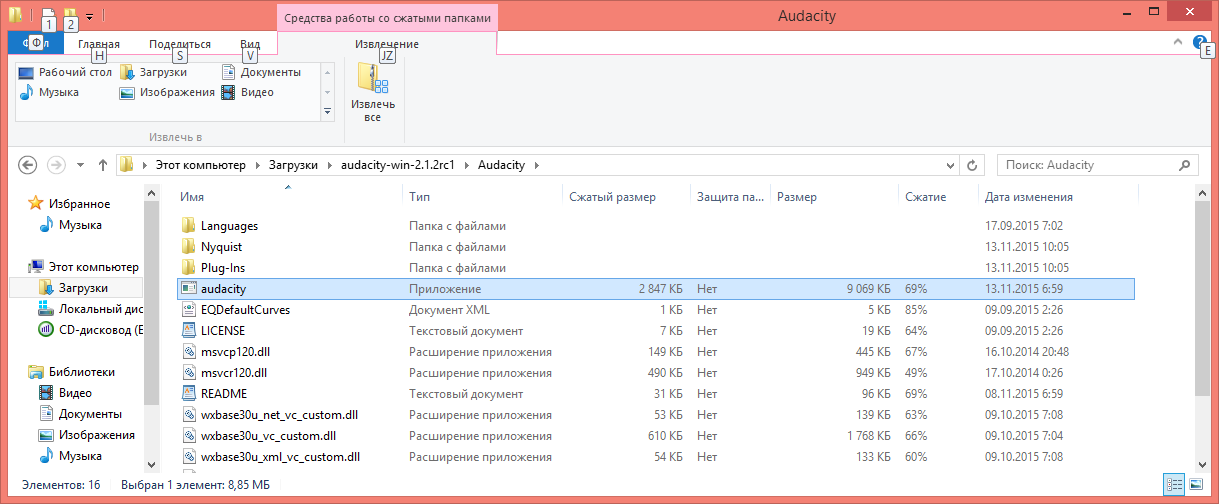Open the Help question mark icon
Image resolution: width=1219 pixels, height=504 pixels.
click(1199, 42)
